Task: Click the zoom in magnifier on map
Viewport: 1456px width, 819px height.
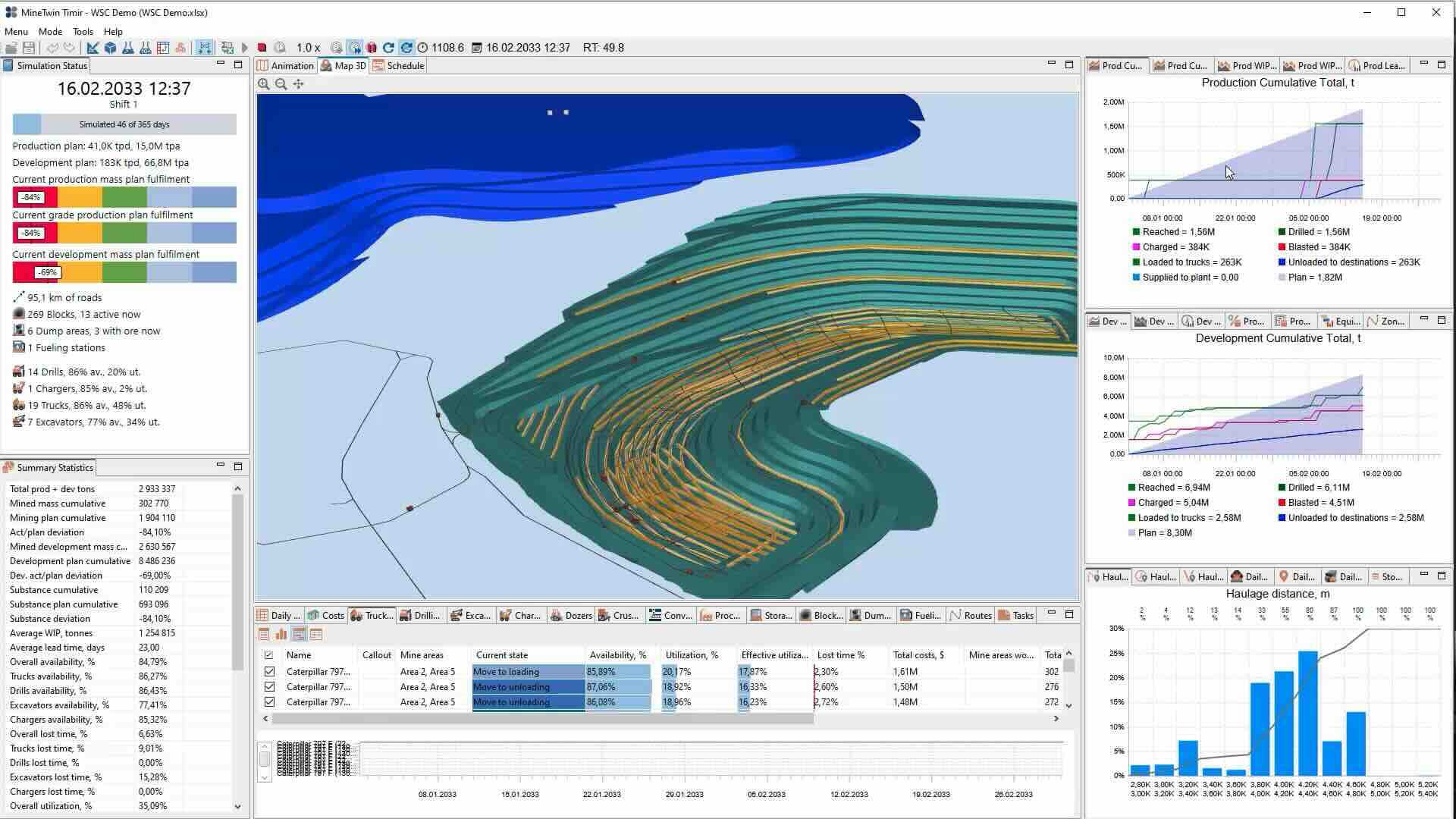Action: [263, 84]
